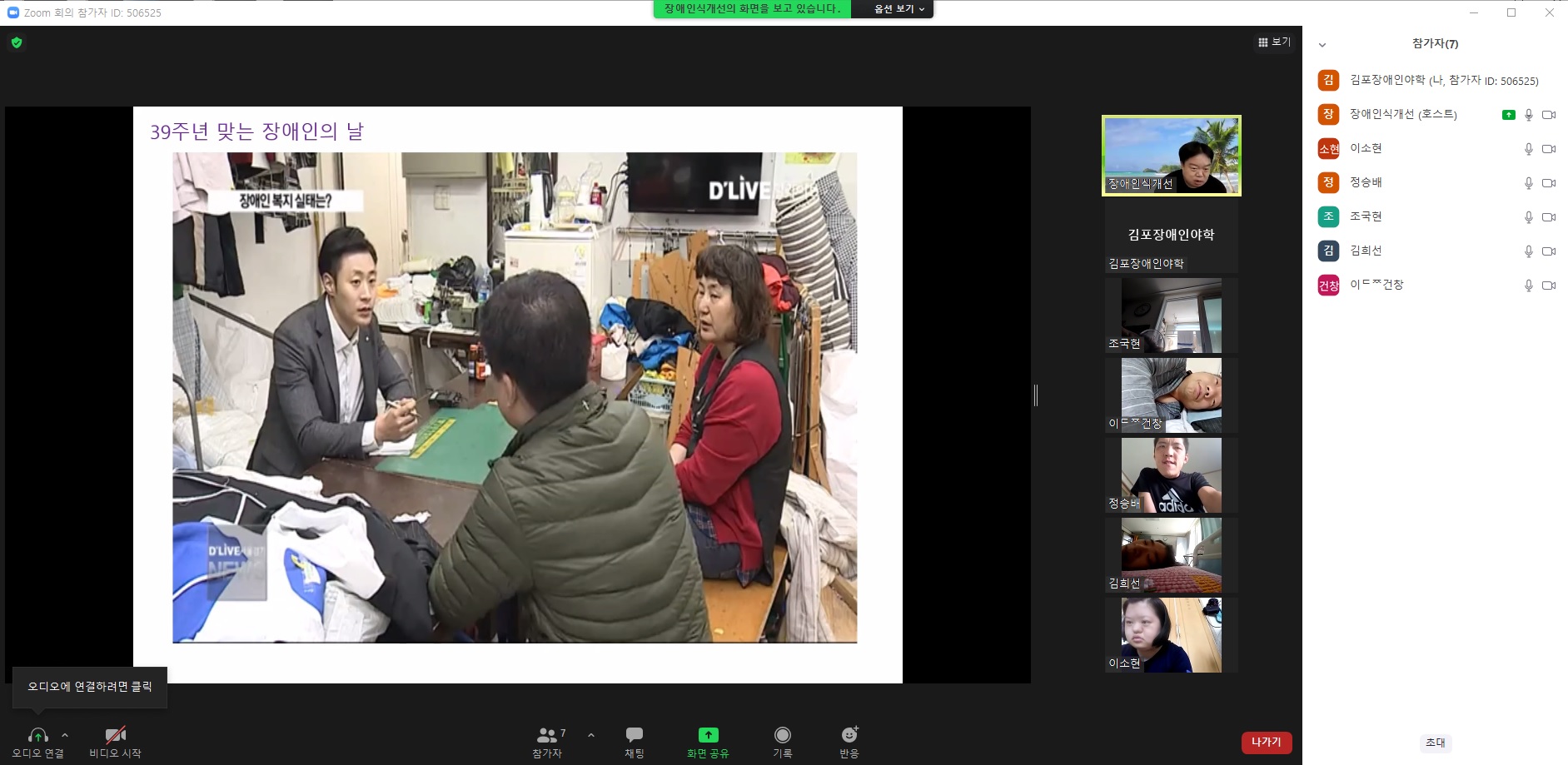Click the red 나가기 leave button

[1267, 742]
